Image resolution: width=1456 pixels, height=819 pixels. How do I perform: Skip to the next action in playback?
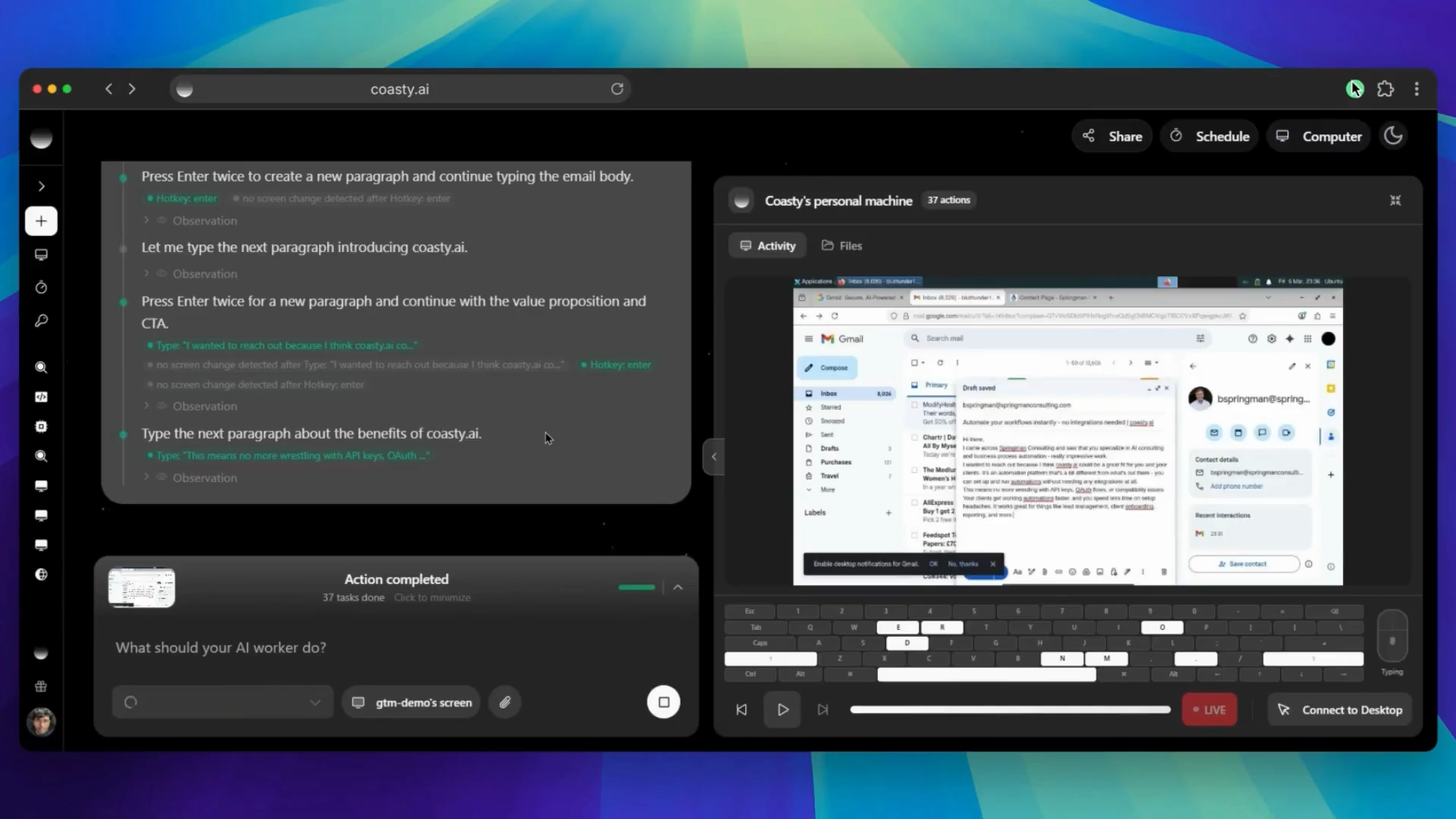[822, 710]
